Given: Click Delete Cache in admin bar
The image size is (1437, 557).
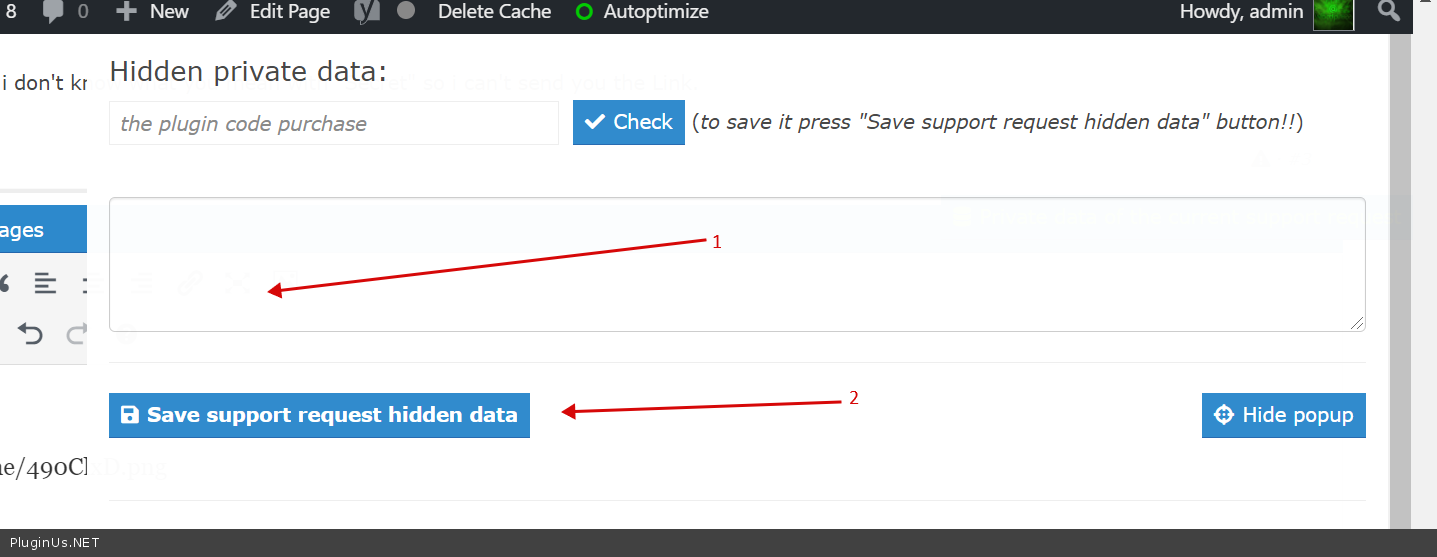Looking at the screenshot, I should coord(494,12).
